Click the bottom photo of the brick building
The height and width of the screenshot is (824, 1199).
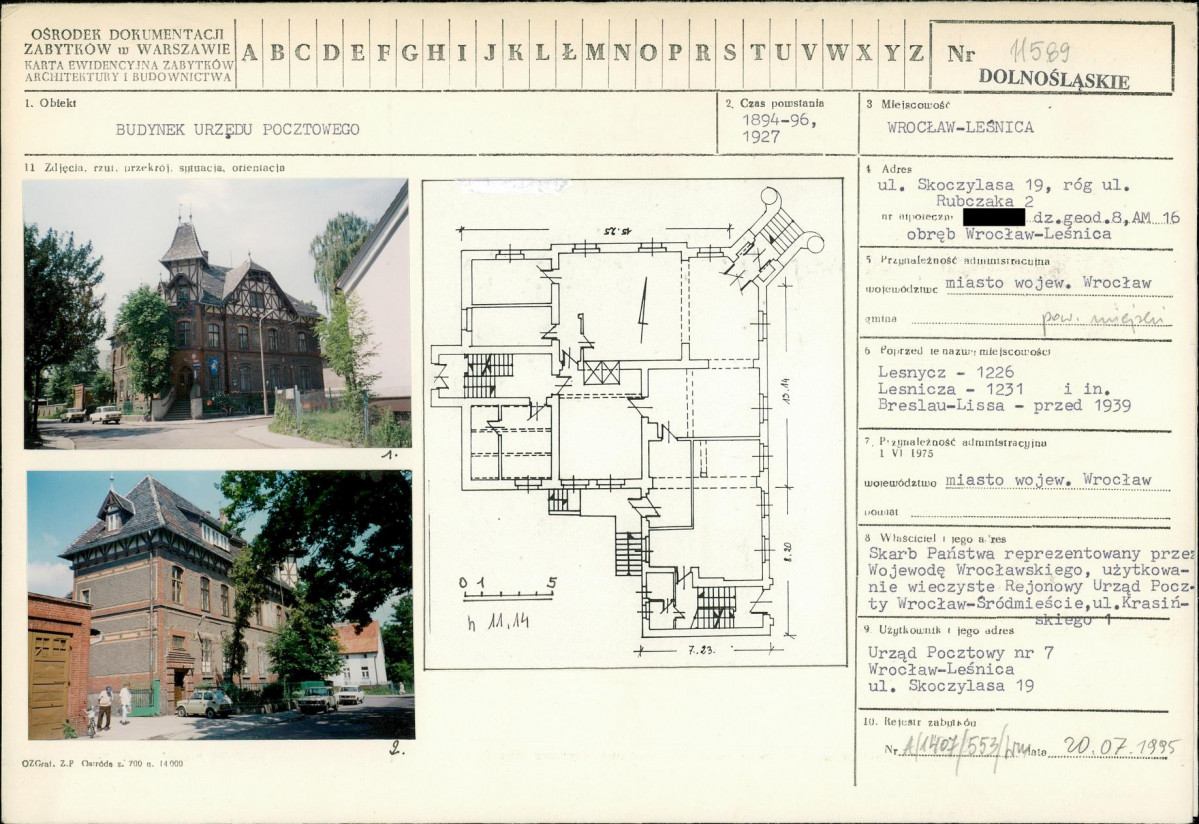click(220, 605)
